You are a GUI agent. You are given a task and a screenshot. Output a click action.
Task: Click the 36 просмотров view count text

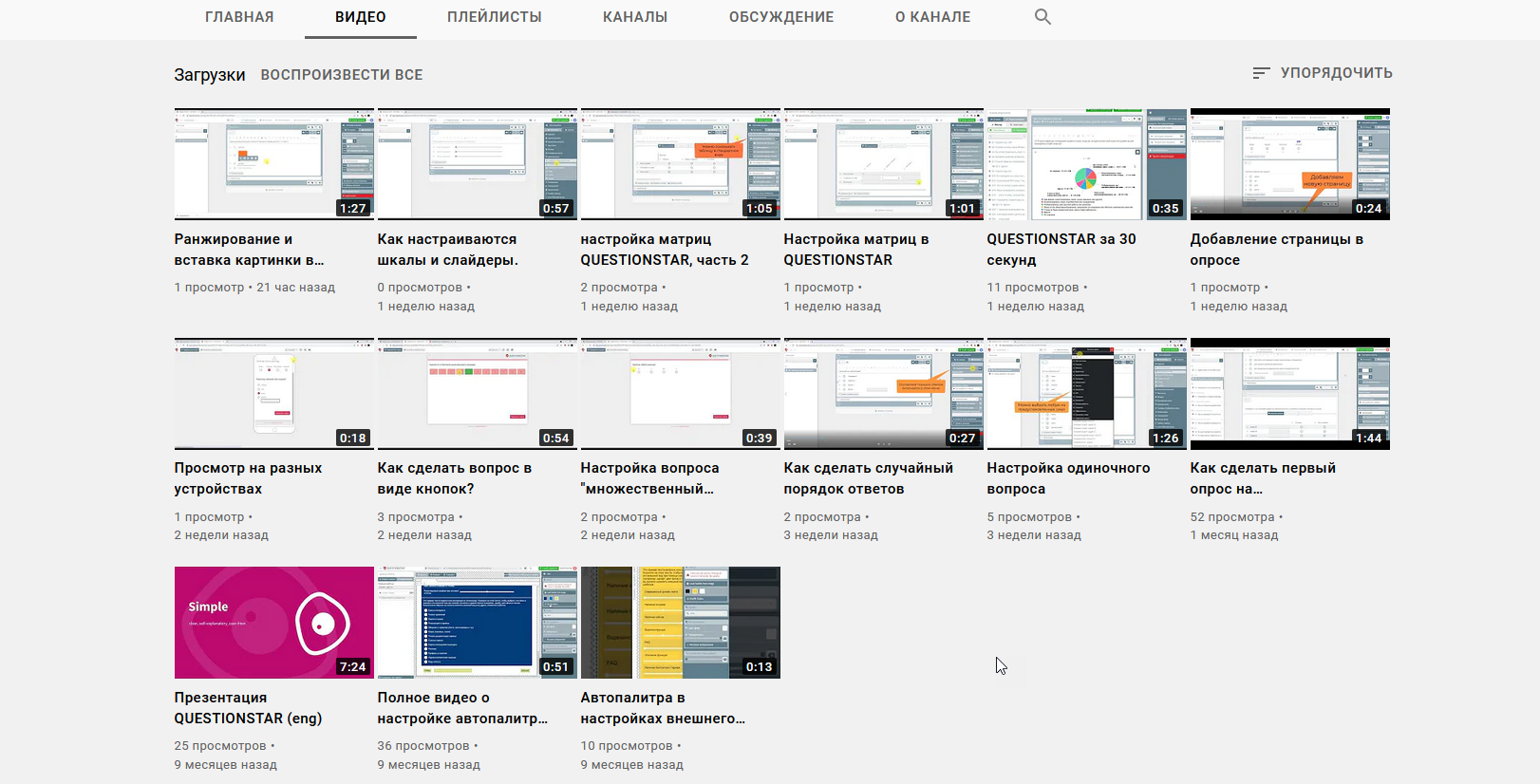point(423,746)
